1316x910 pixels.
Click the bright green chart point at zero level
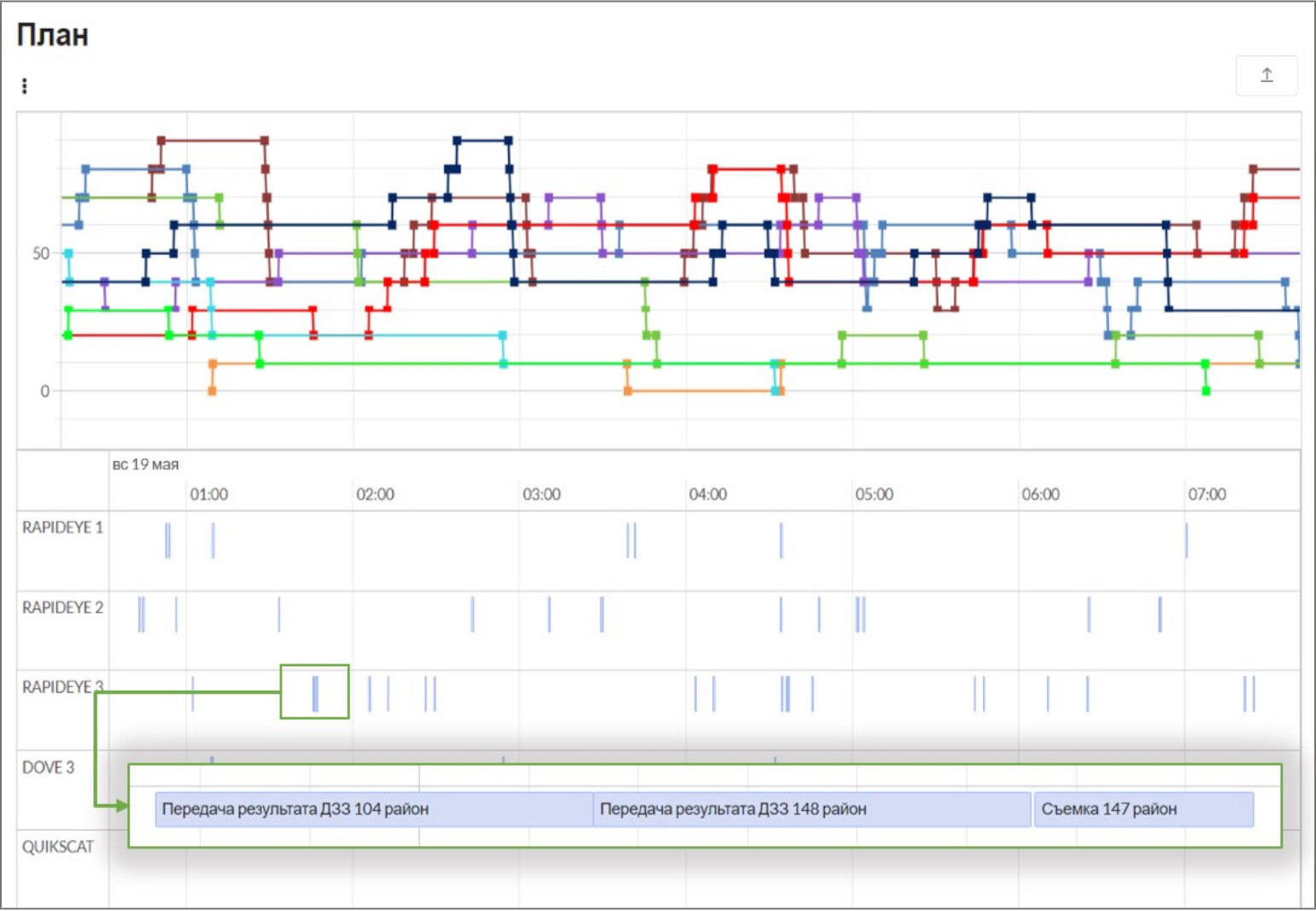[x=1205, y=391]
